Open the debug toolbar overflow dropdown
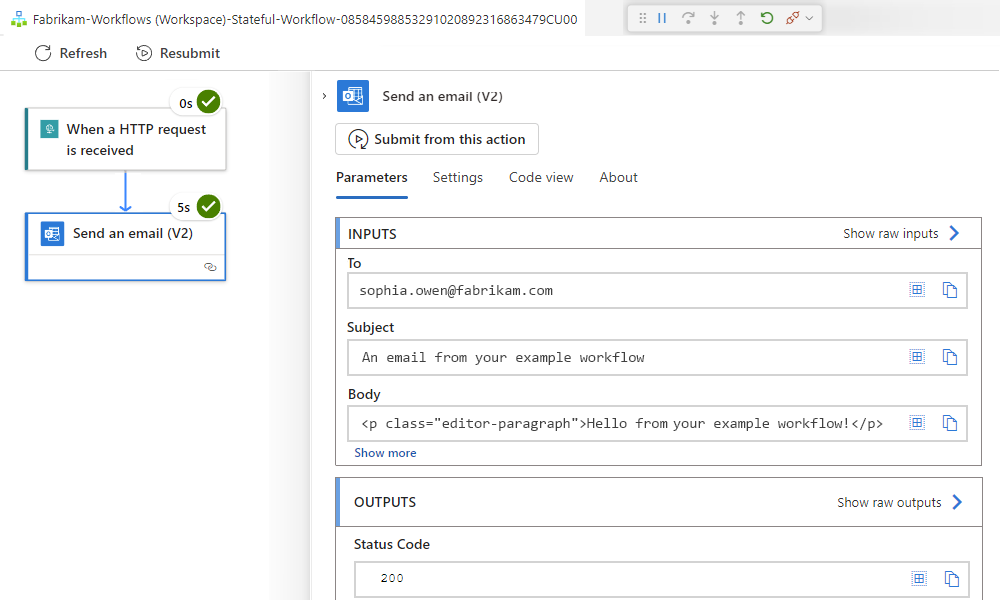The height and width of the screenshot is (600, 1000). tap(808, 18)
